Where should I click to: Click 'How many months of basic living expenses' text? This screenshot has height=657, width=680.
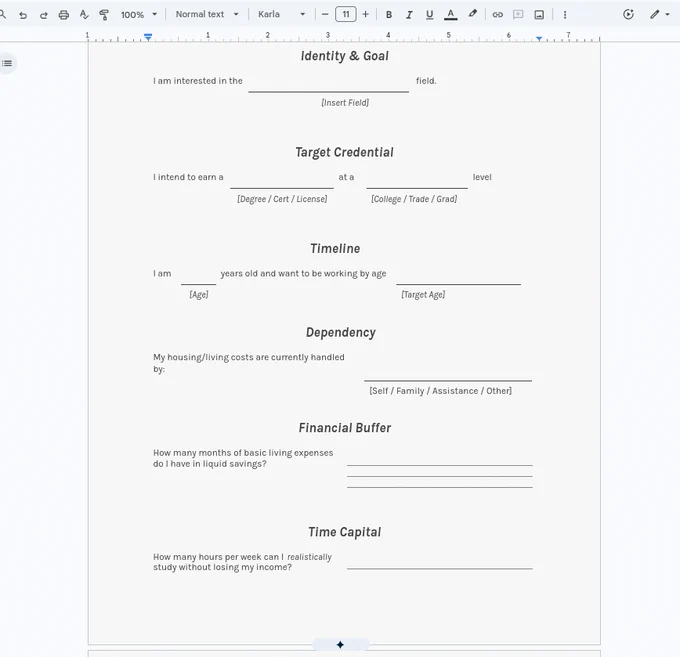243,453
